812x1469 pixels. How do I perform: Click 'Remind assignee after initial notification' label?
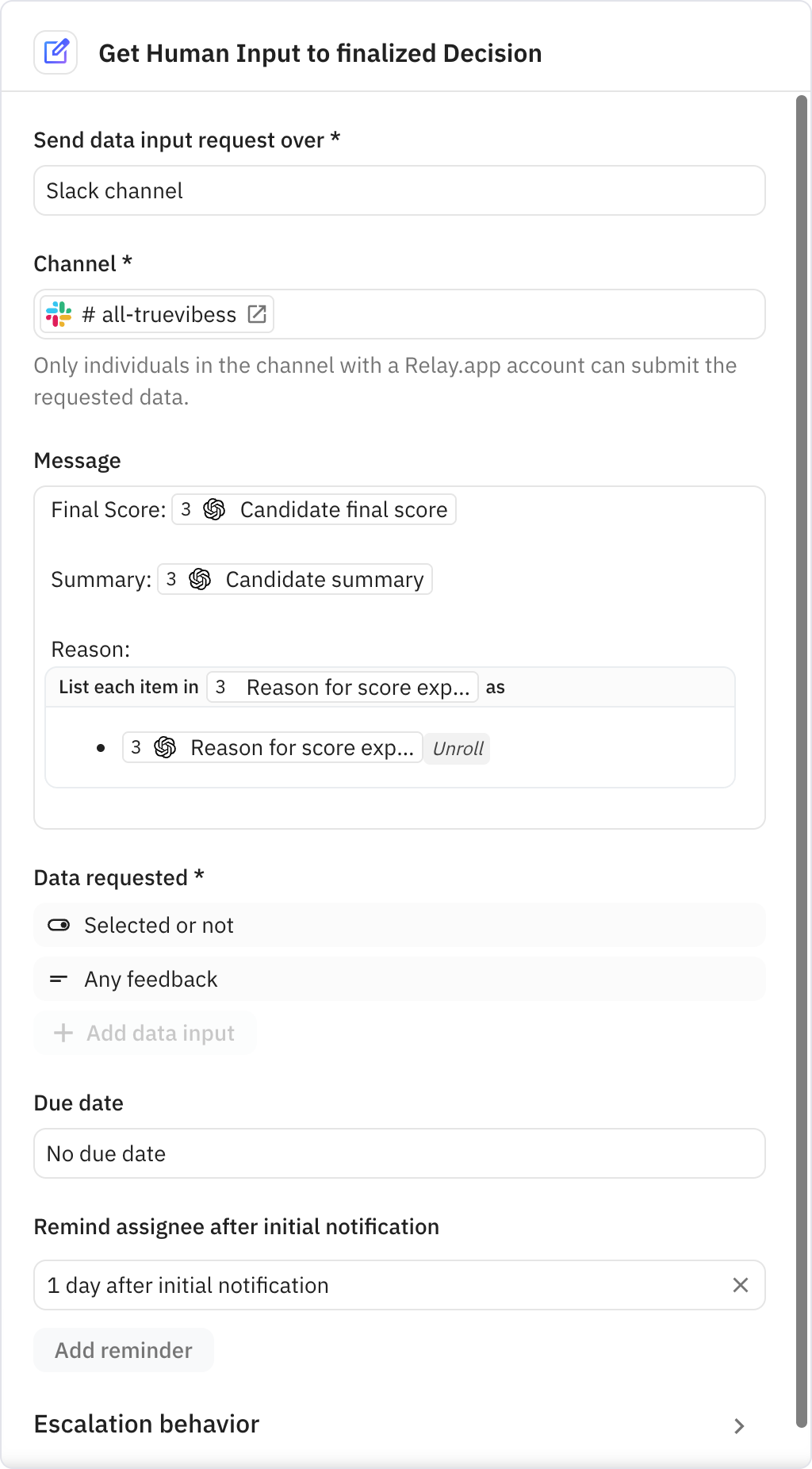236,1226
